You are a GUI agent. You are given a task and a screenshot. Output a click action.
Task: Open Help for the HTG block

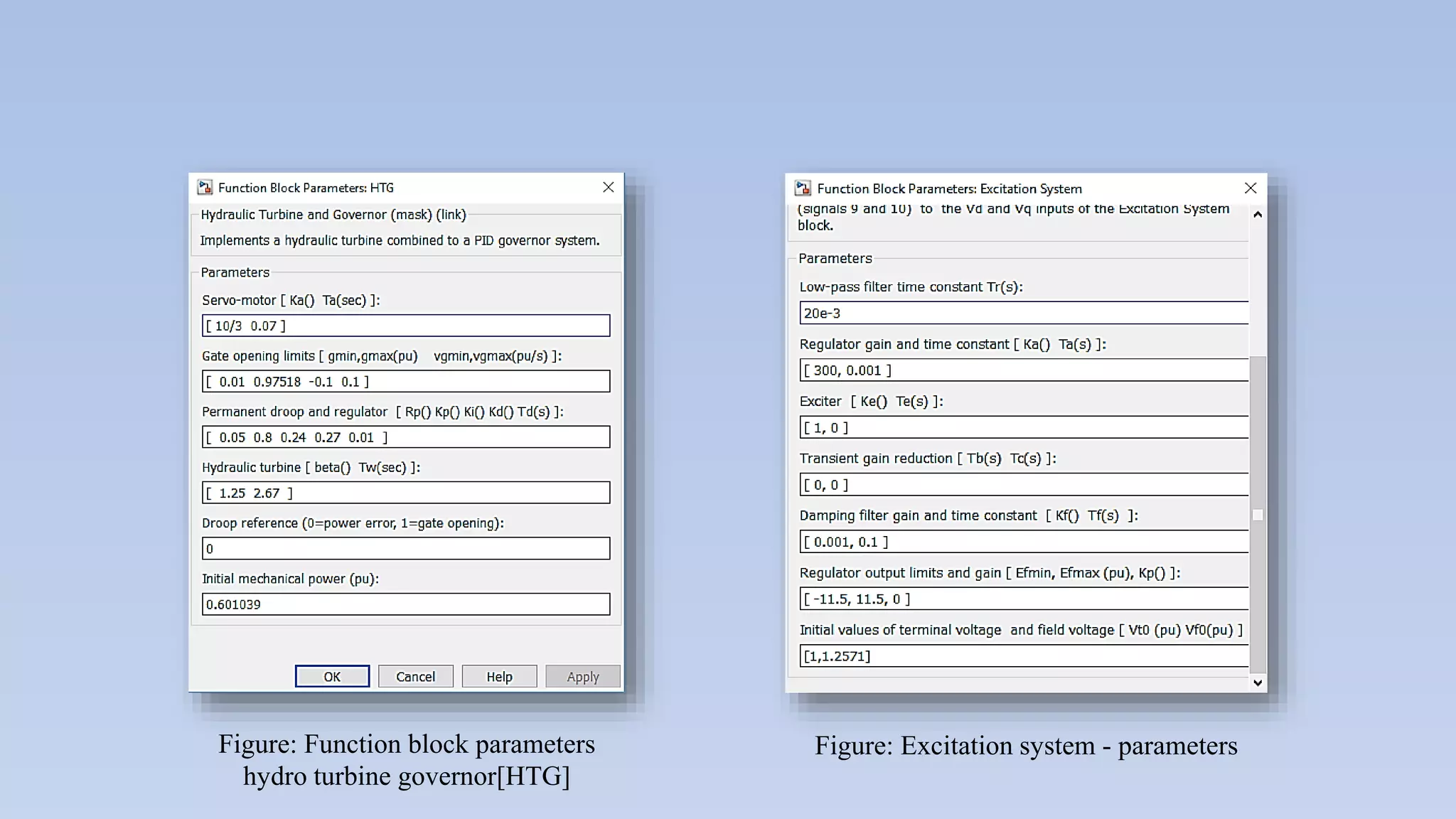(499, 676)
